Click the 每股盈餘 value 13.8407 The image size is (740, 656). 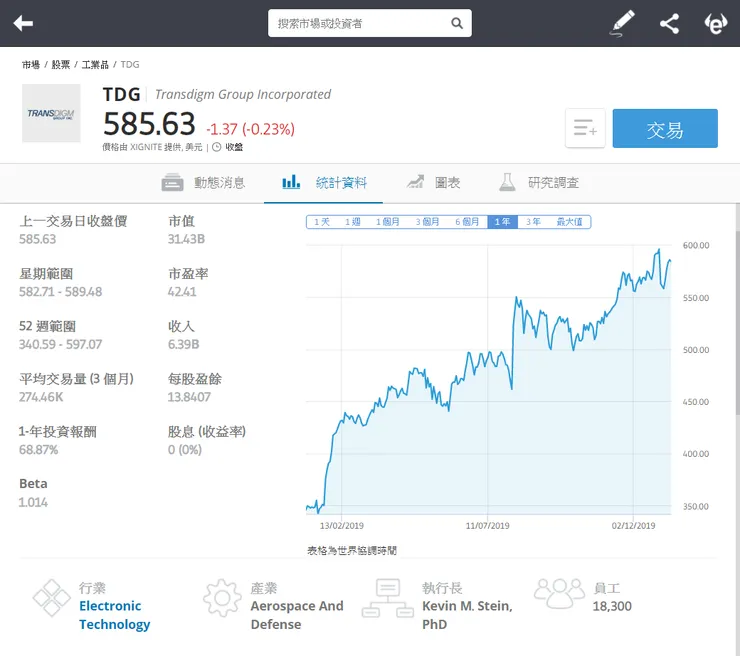[189, 397]
